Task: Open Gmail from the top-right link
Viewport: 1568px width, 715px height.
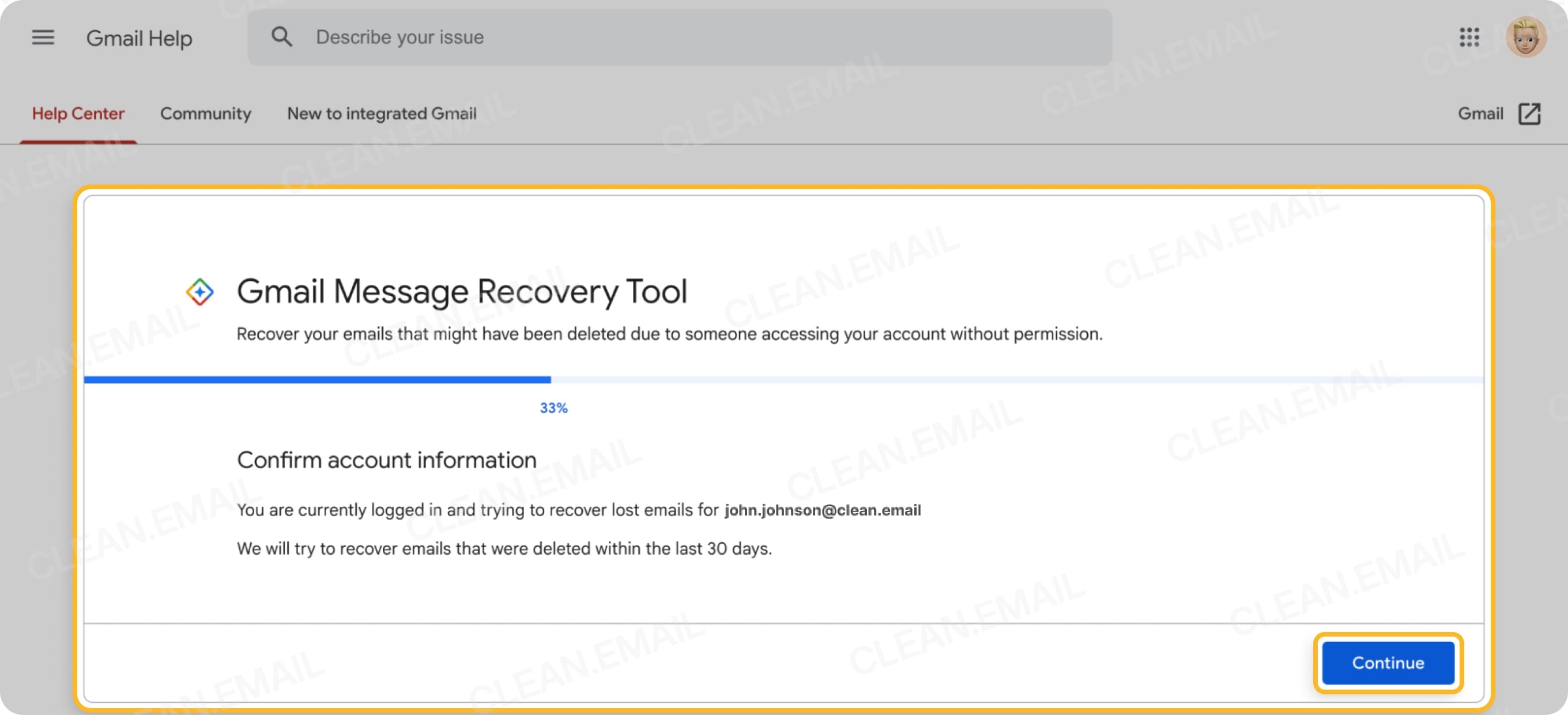Action: pyautogui.click(x=1480, y=113)
